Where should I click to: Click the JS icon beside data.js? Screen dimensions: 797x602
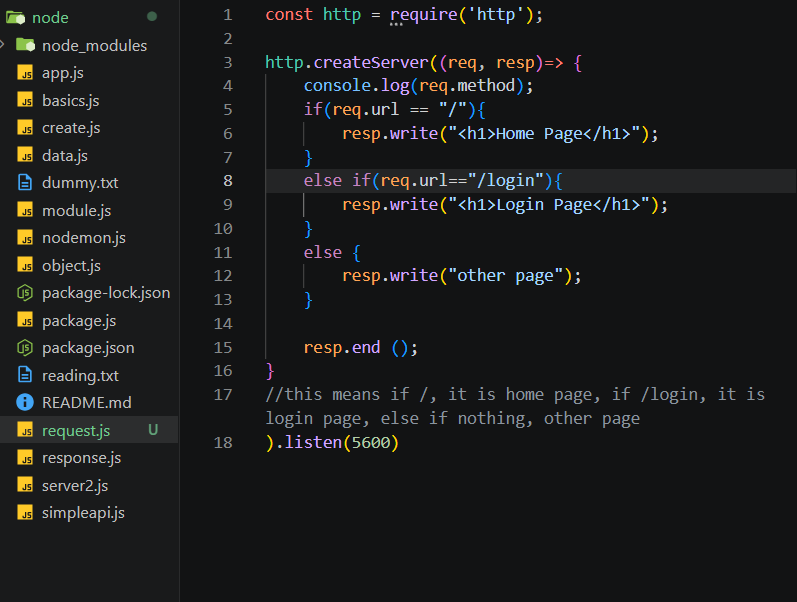click(x=25, y=155)
